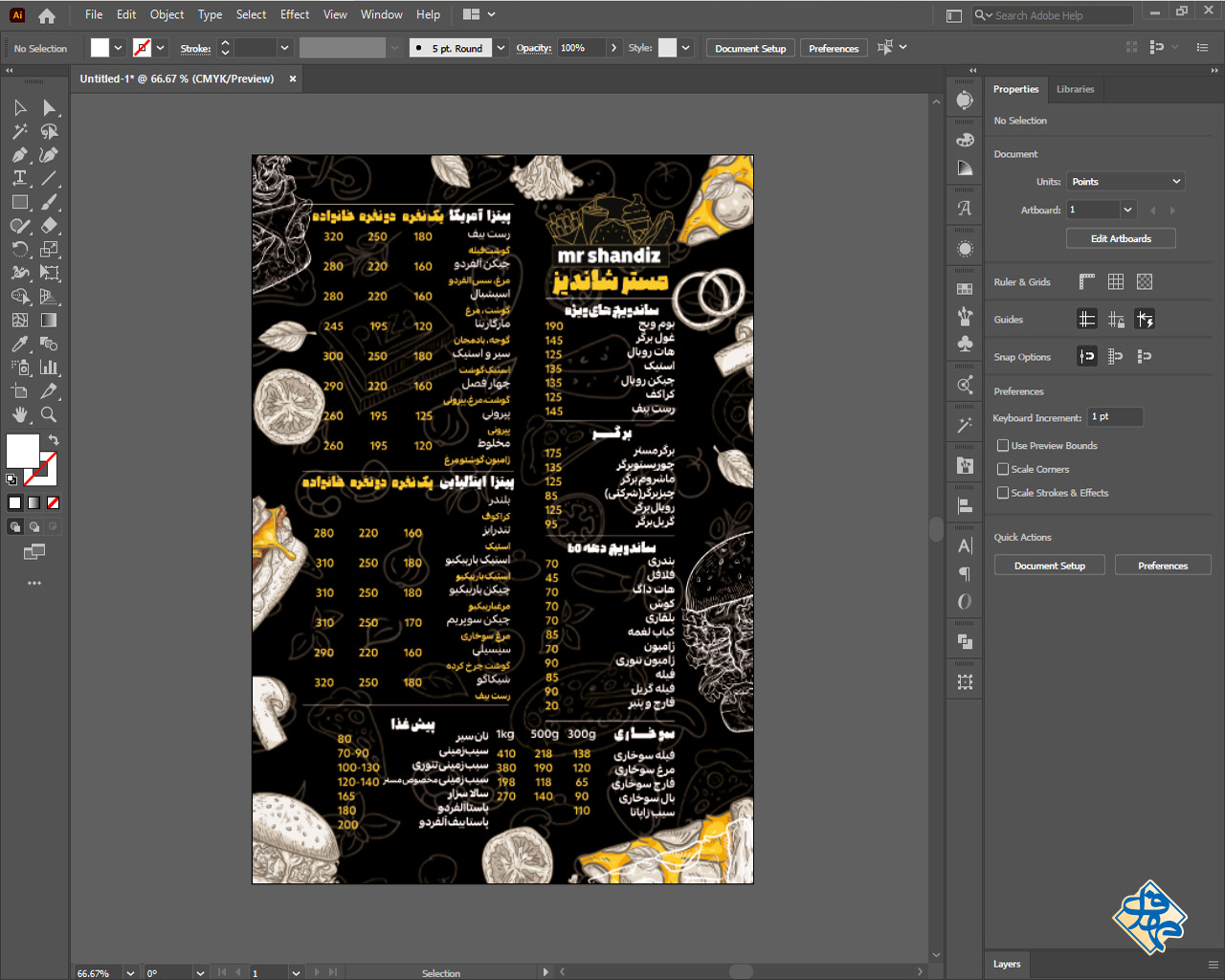Select the Direct Selection tool
Viewport: 1225px width, 980px height.
(50, 108)
